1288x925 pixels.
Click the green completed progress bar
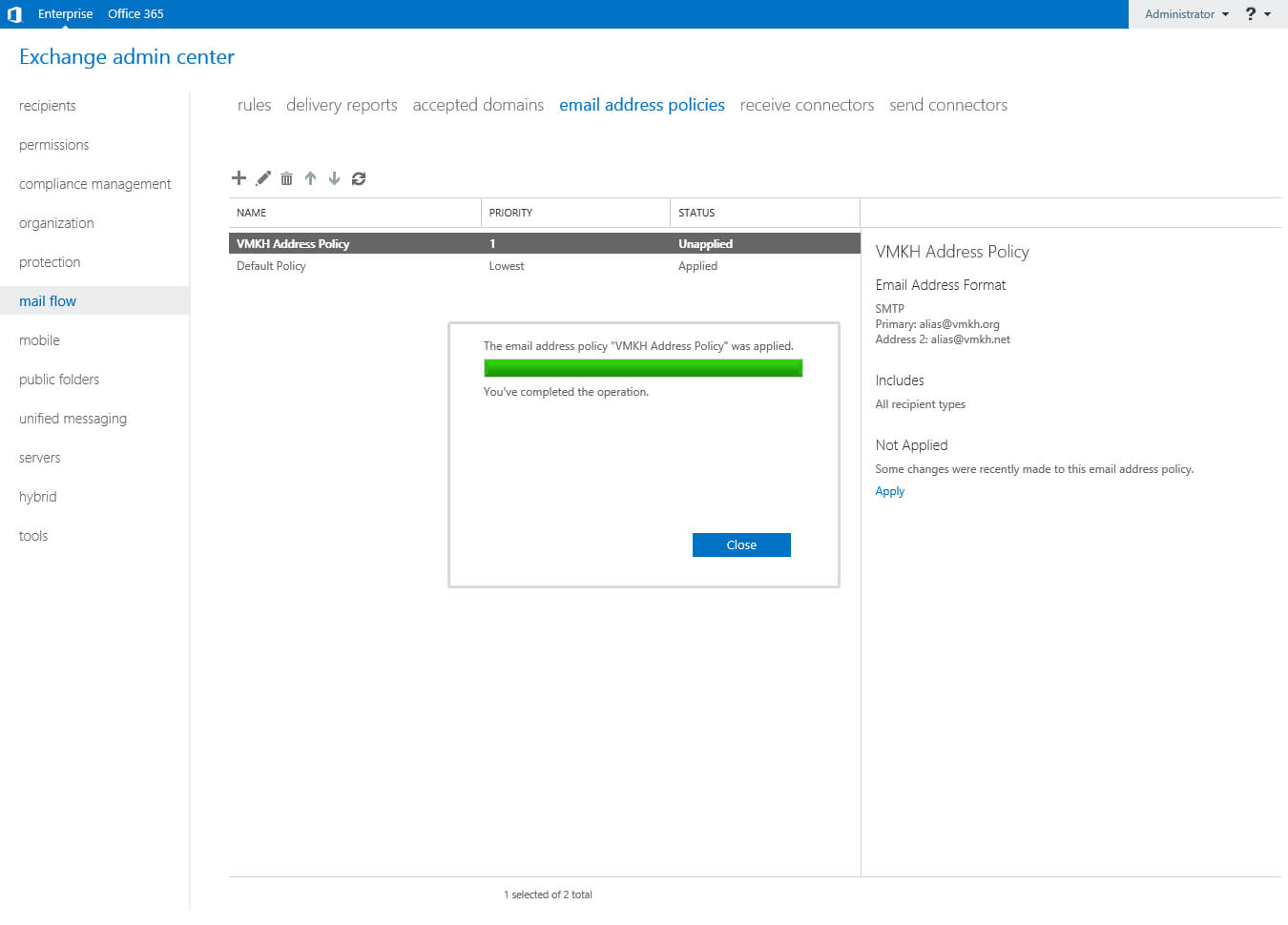pos(643,368)
